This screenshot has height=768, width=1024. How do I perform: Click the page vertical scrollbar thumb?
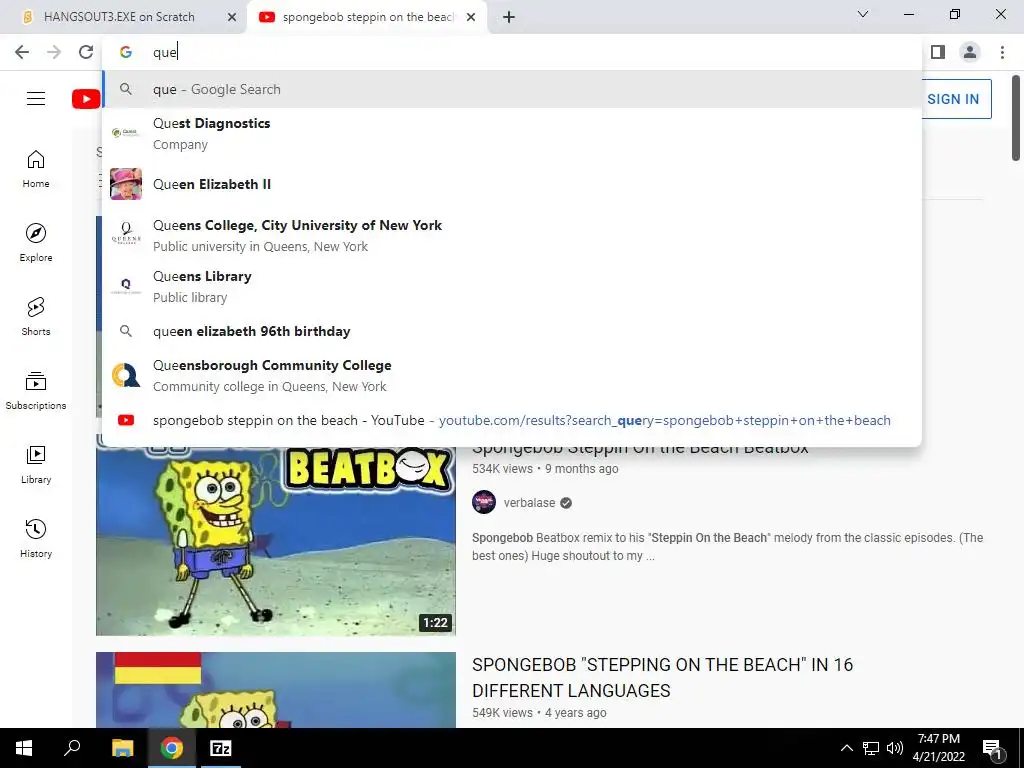tap(1016, 118)
